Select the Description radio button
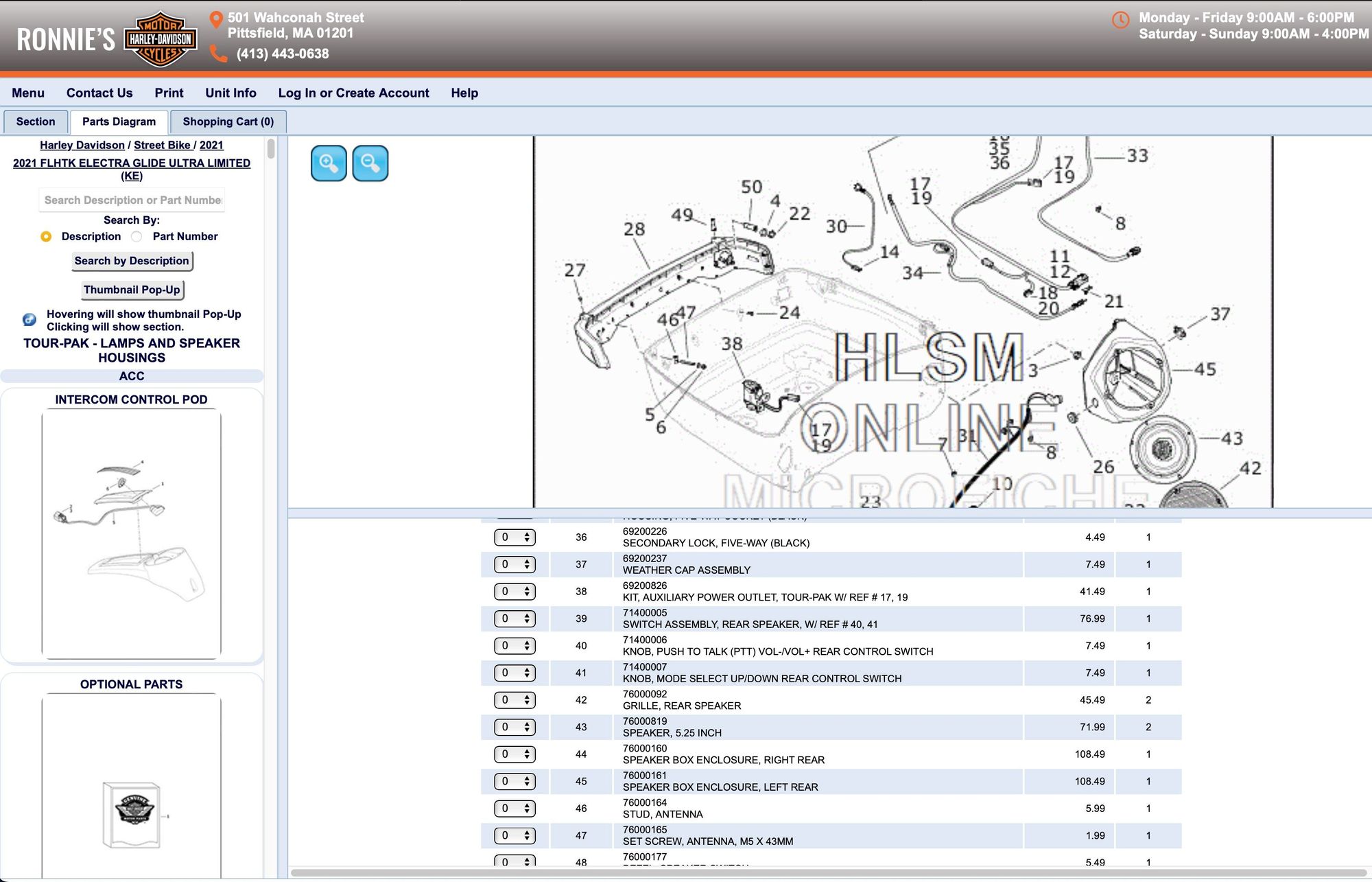The width and height of the screenshot is (1372, 882). click(46, 237)
